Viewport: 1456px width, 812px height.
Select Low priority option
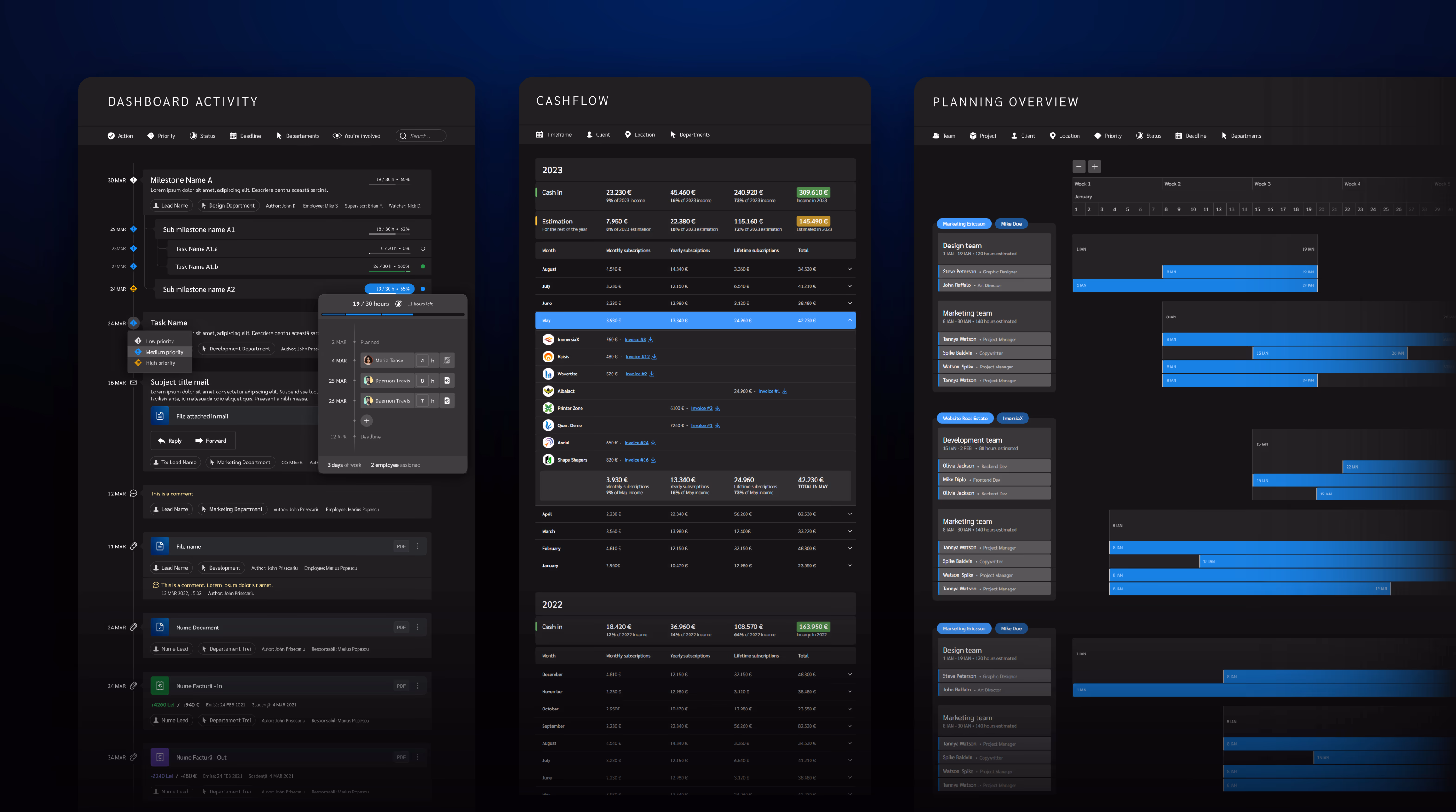point(160,341)
